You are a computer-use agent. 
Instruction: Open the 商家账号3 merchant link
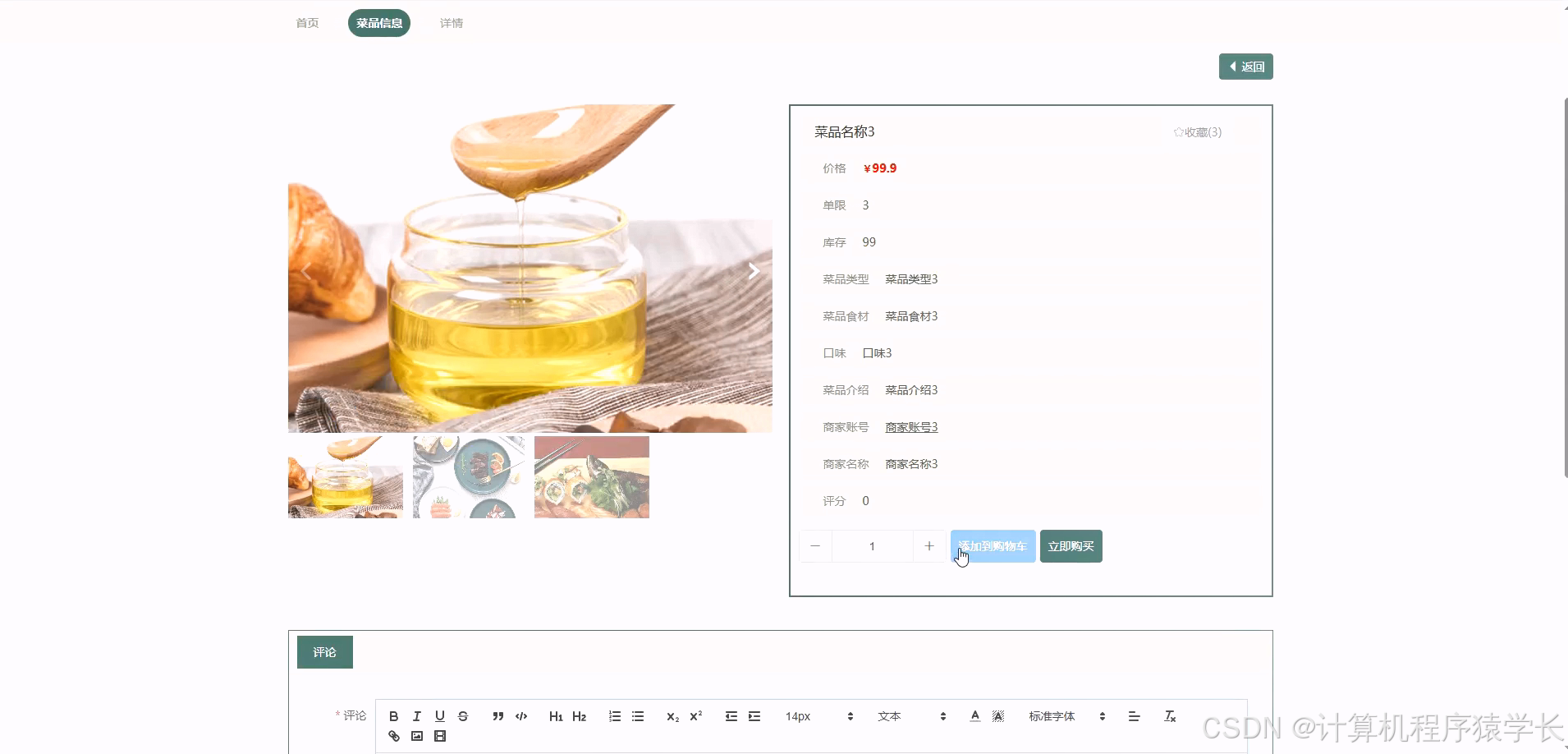tap(910, 426)
